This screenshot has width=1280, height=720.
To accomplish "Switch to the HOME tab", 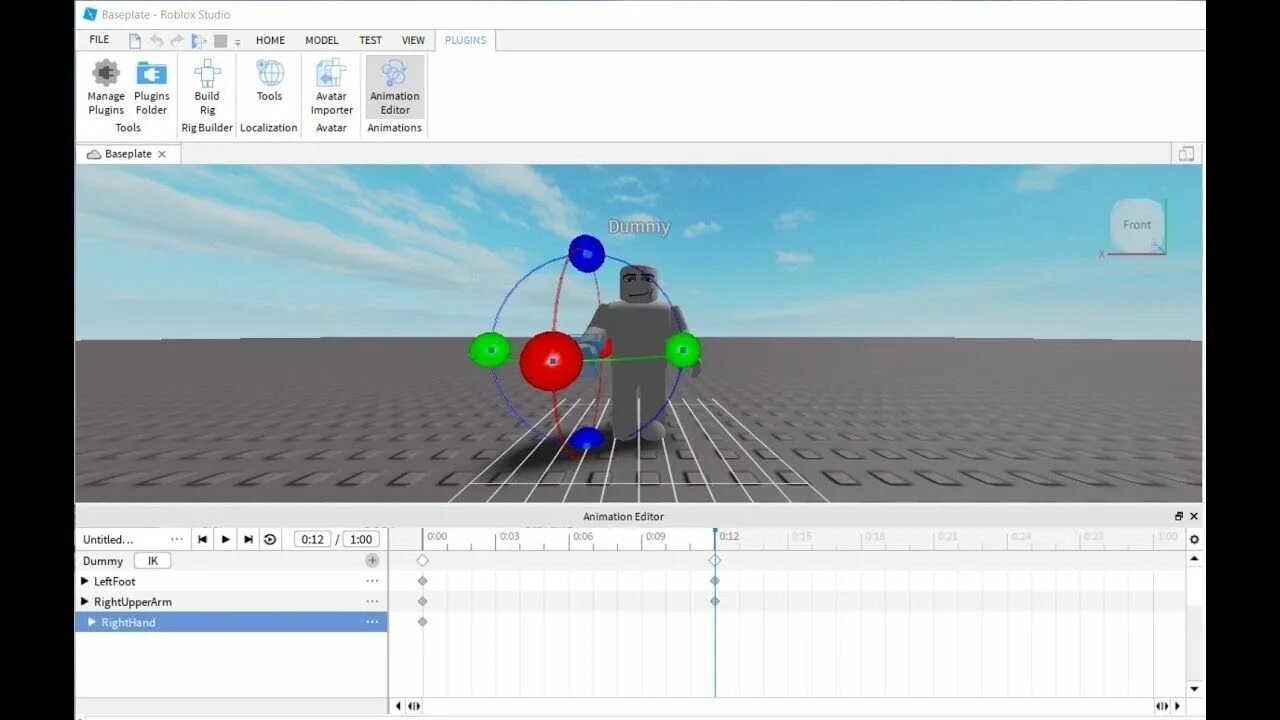I will coord(270,40).
